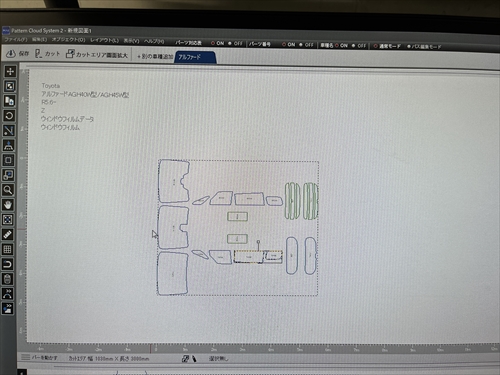
Task: Open the ヘルプ menu
Action: pos(154,41)
